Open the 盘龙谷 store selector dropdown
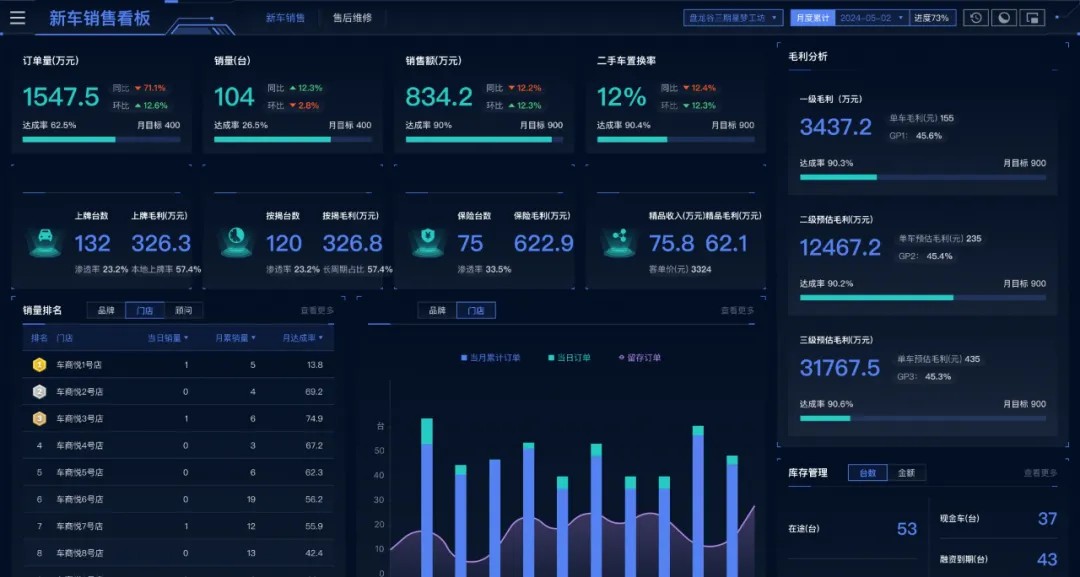1080x577 pixels. (x=733, y=18)
